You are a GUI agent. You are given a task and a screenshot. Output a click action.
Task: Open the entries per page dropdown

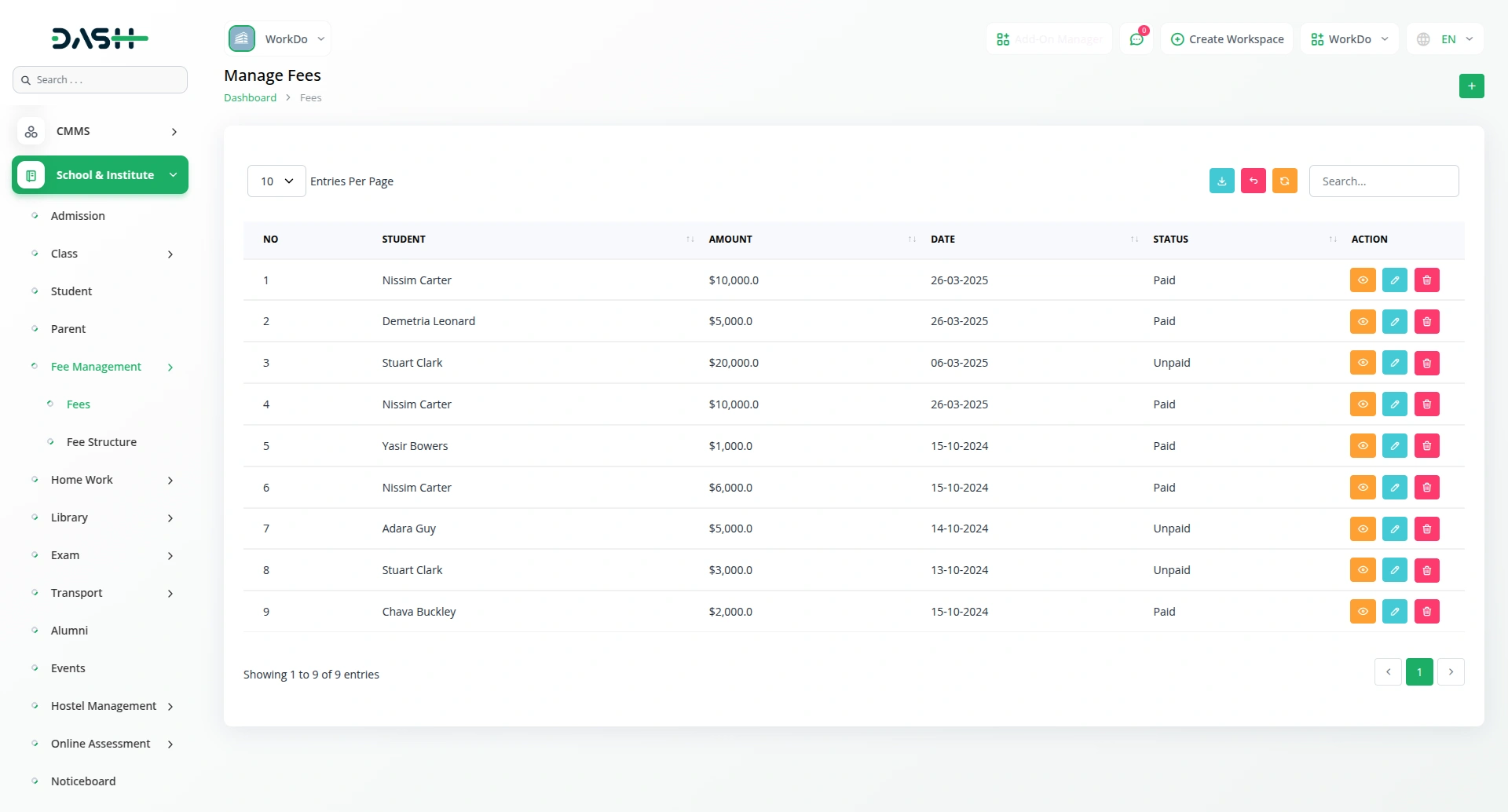pyautogui.click(x=276, y=181)
